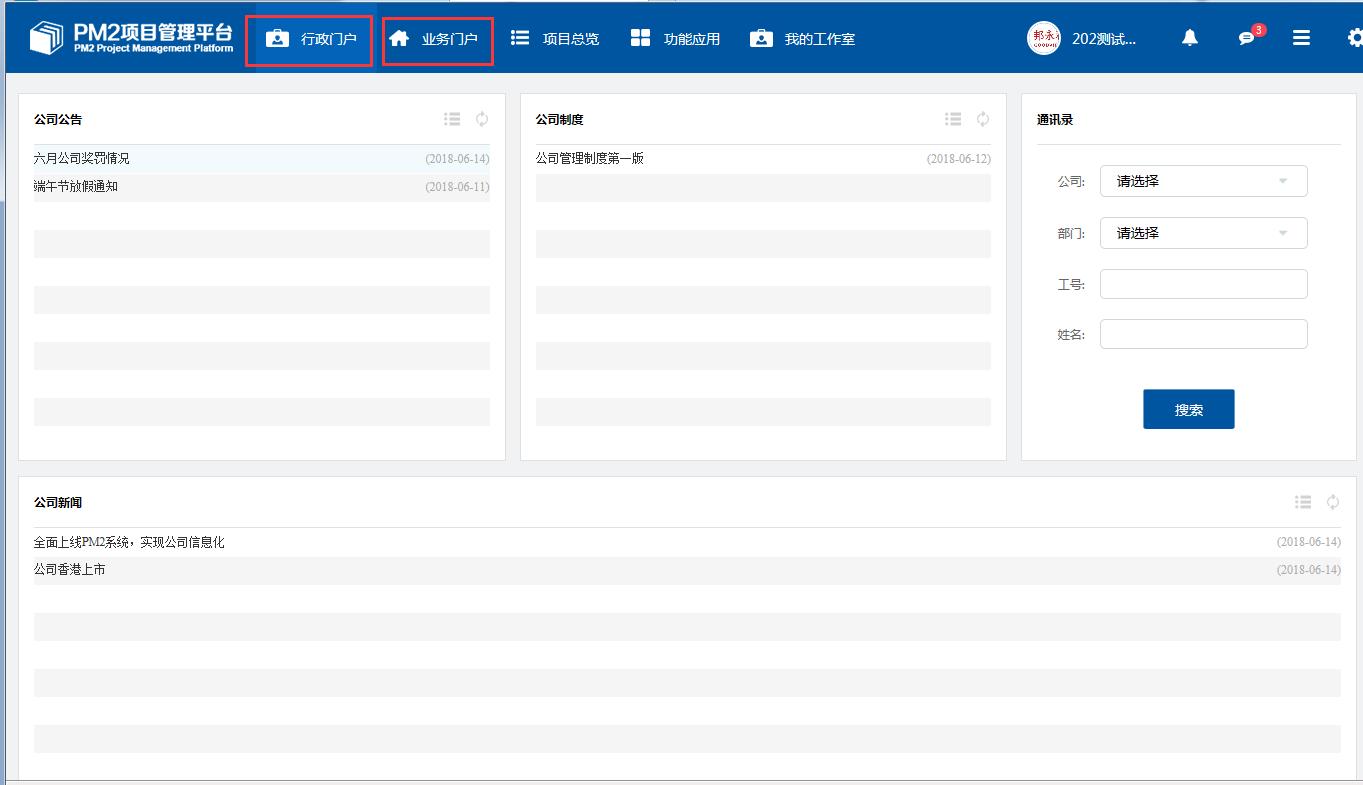Switch to the 业务门户 tab
This screenshot has width=1363, height=785.
(437, 40)
